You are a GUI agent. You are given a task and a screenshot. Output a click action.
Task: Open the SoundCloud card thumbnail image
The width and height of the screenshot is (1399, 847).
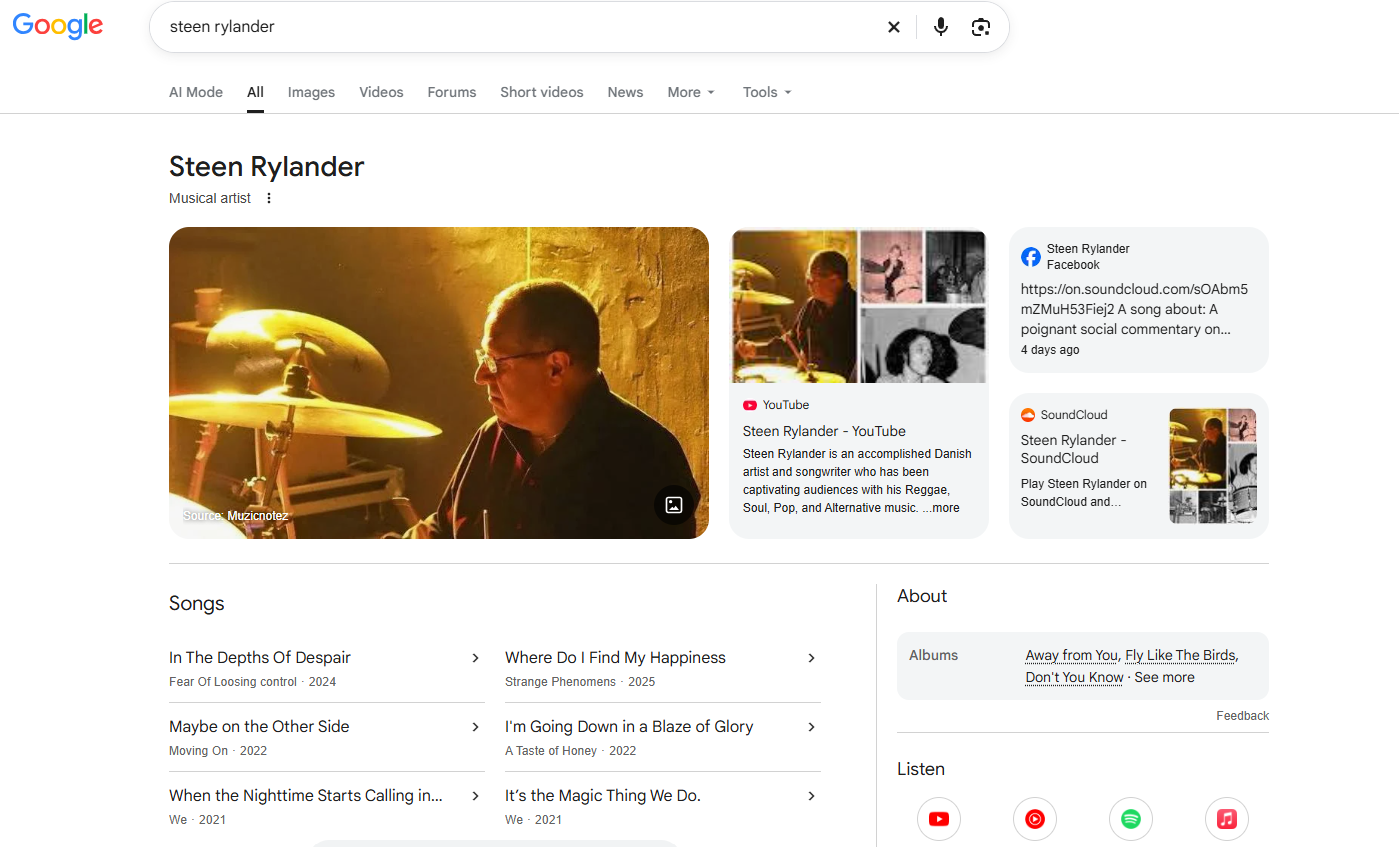click(x=1213, y=466)
